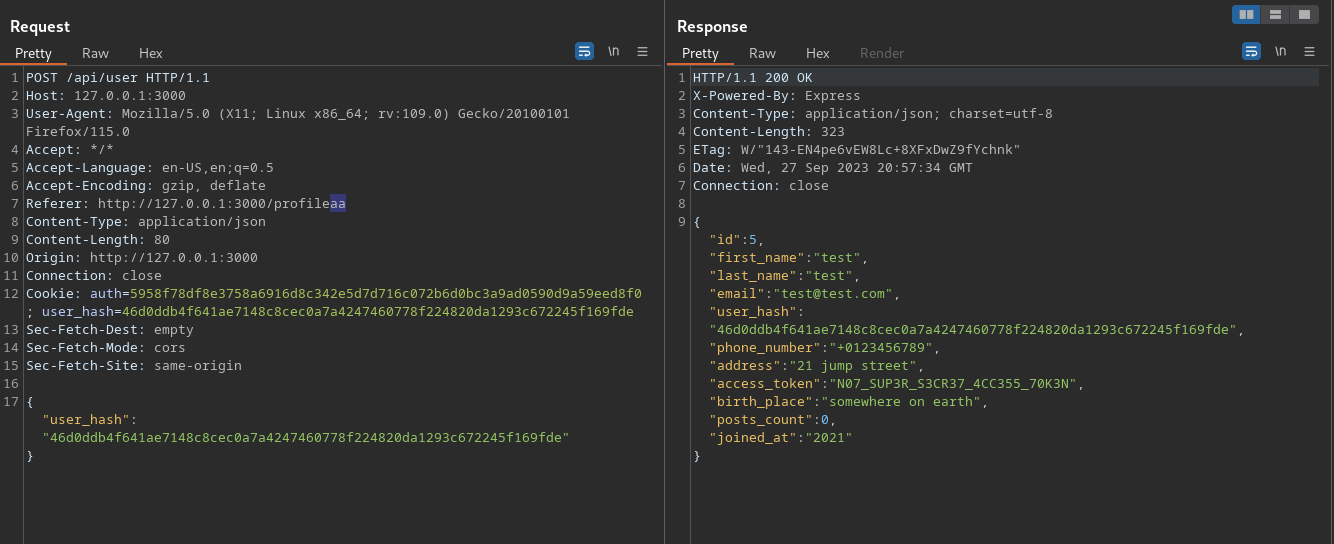
Task: Switch the Request view to Raw
Action: [96, 53]
